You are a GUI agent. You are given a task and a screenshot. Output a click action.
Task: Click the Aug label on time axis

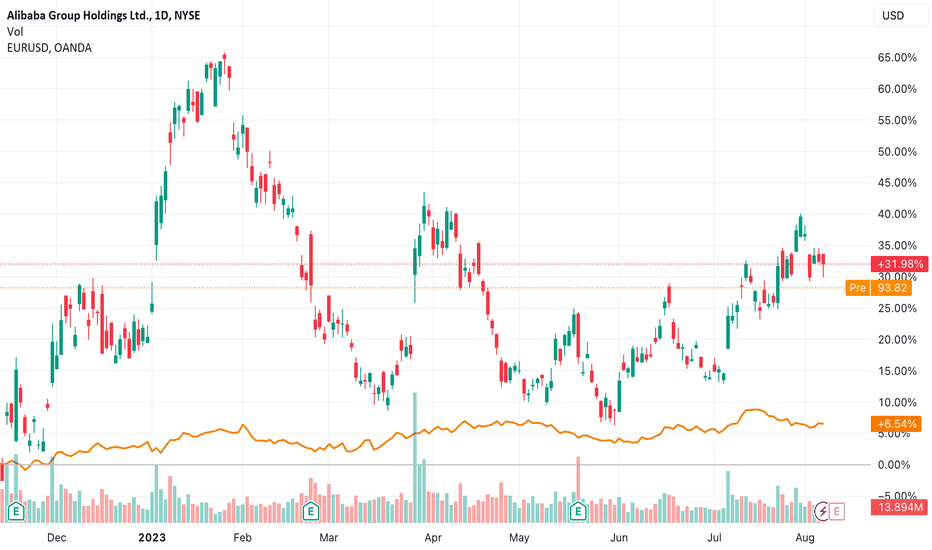[805, 538]
